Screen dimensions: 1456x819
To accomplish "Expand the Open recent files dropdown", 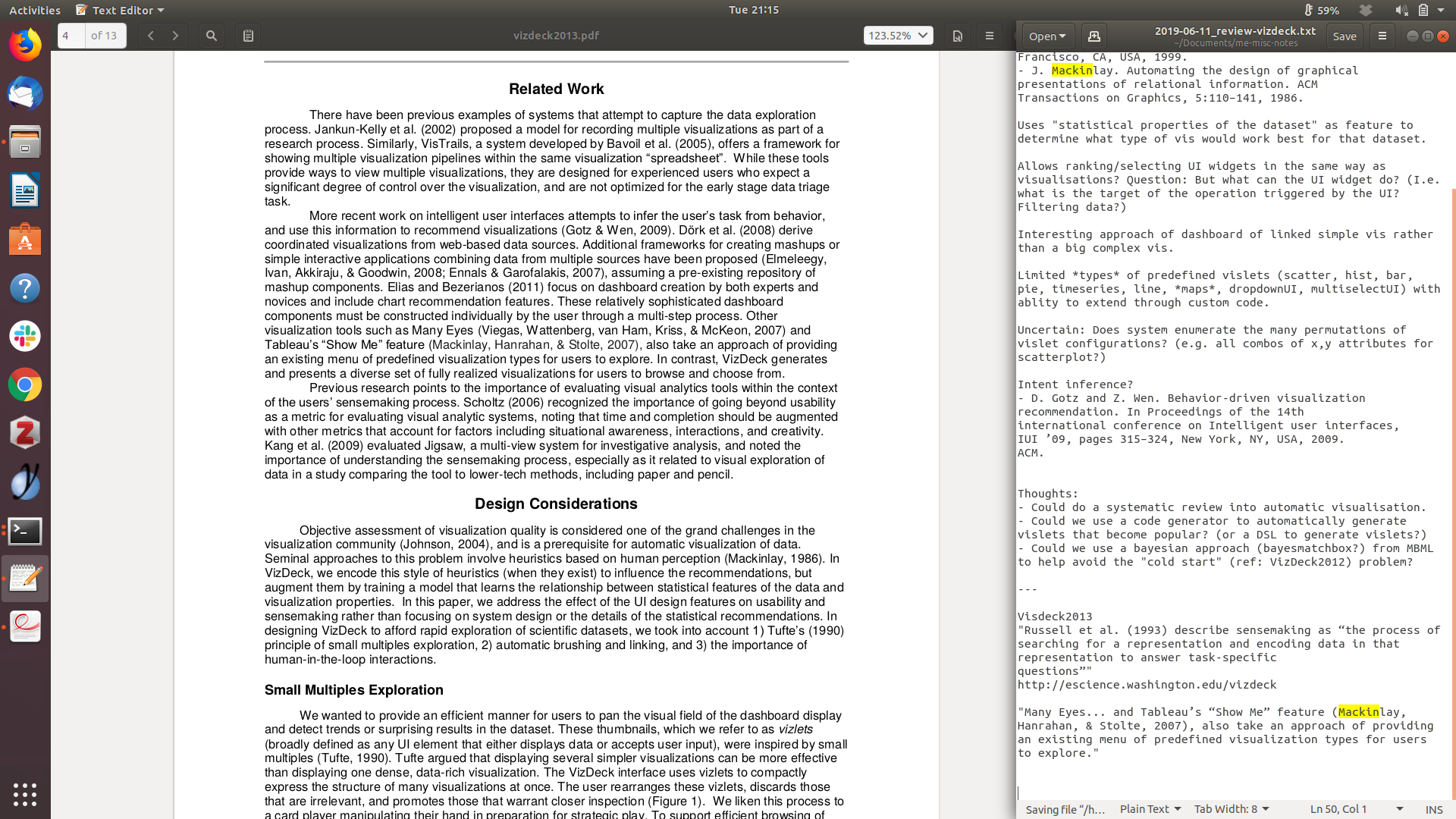I will click(x=1047, y=36).
